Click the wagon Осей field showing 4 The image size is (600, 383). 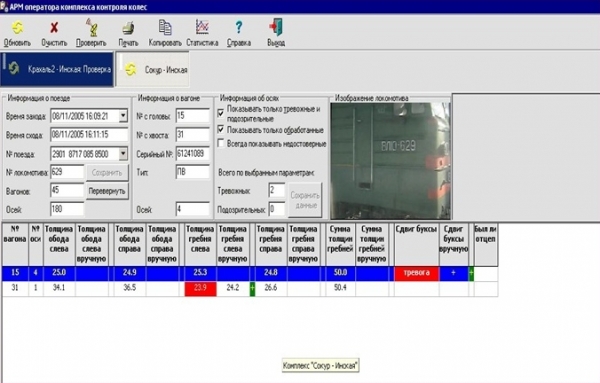(192, 209)
